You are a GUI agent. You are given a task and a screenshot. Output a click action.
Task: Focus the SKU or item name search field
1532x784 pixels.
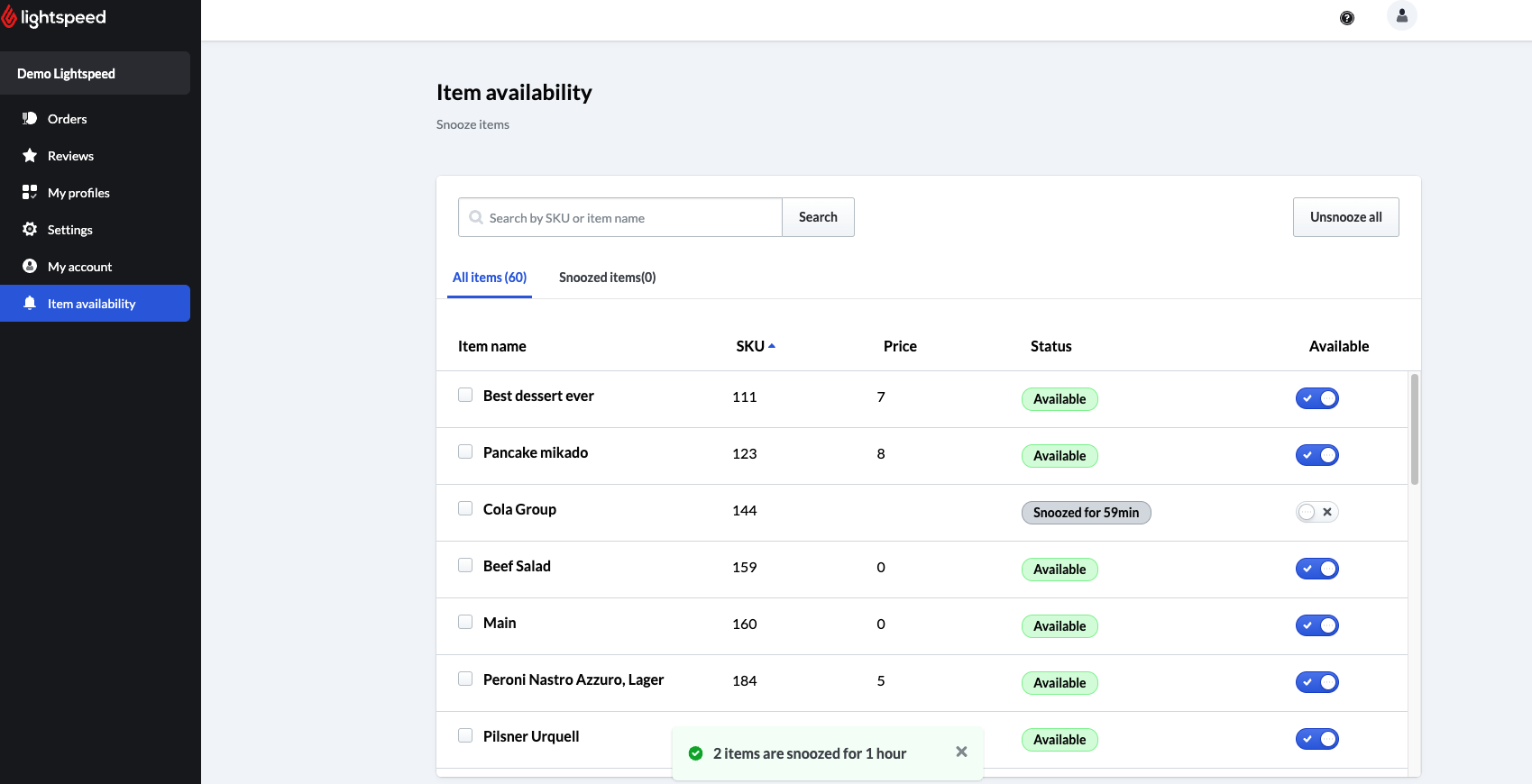(631, 218)
